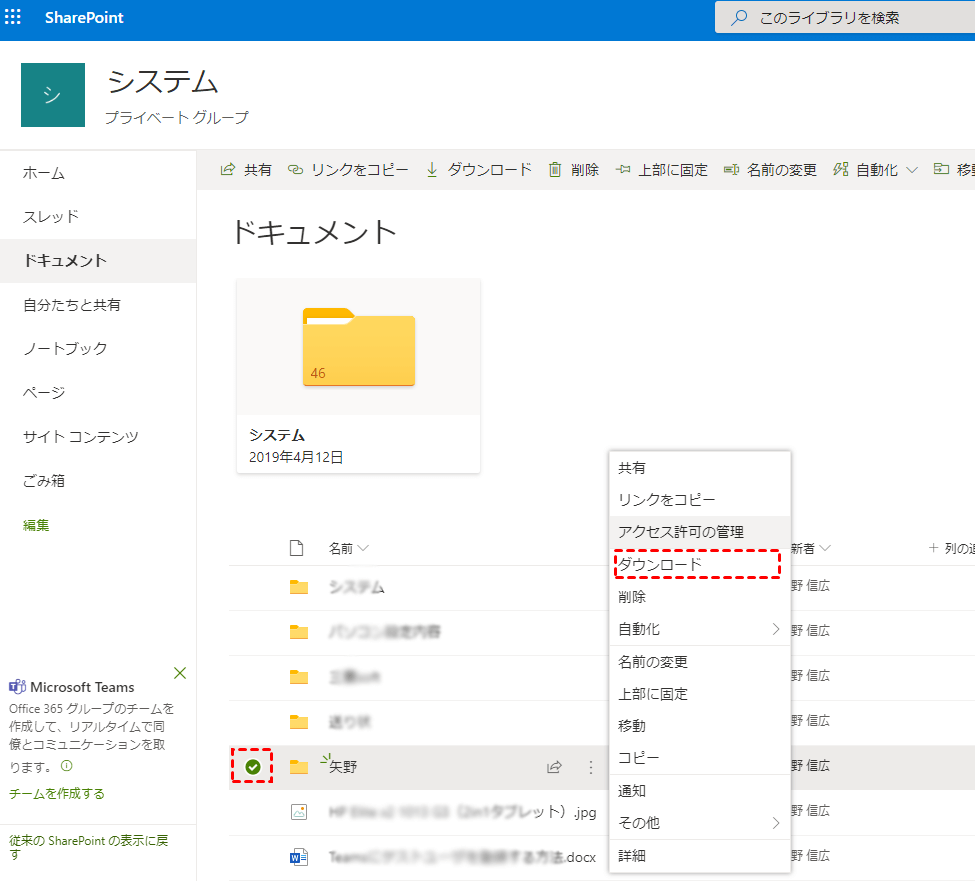Choose アクセス許可の管理 in the context menu

681,531
